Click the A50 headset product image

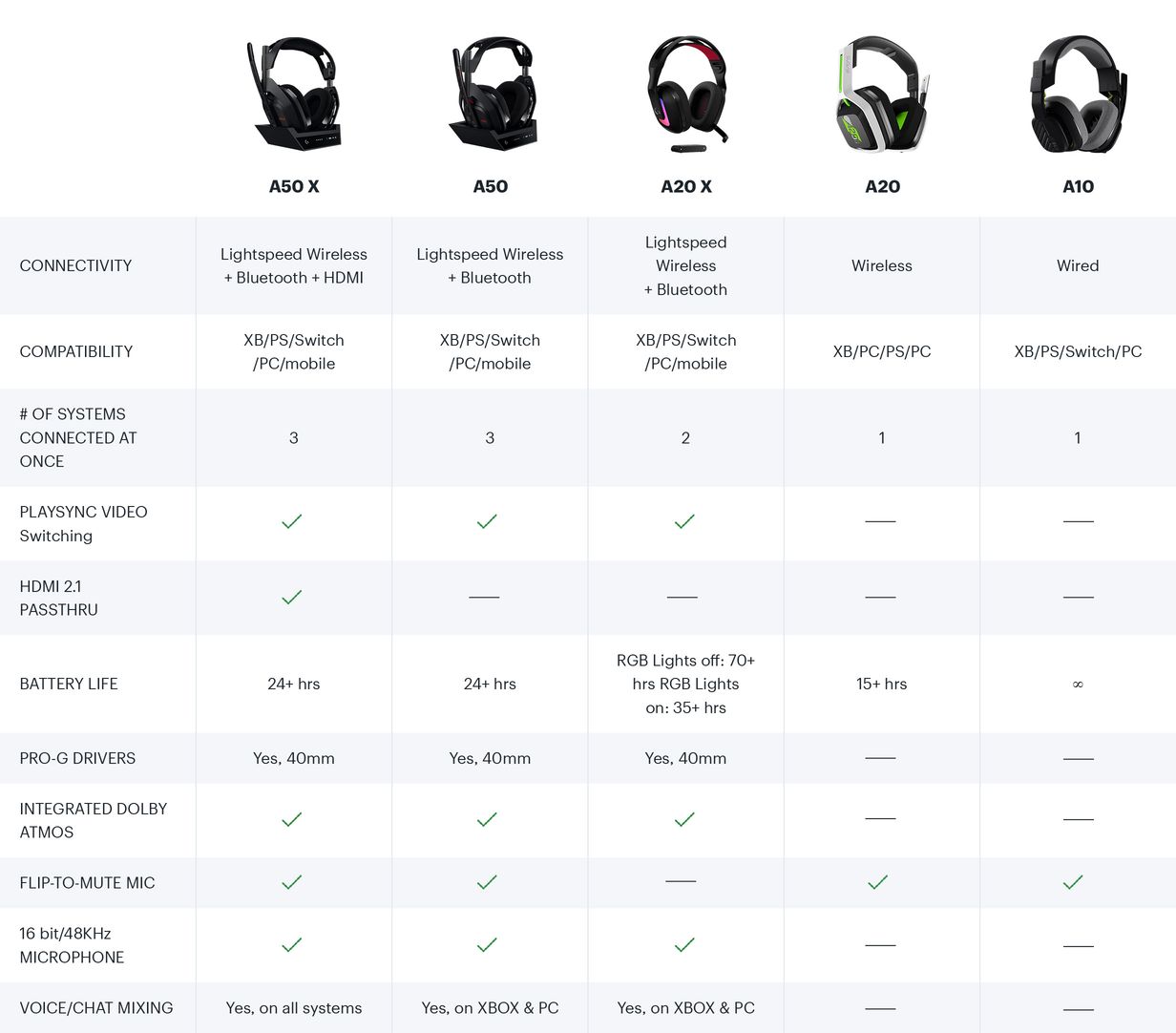click(x=491, y=94)
